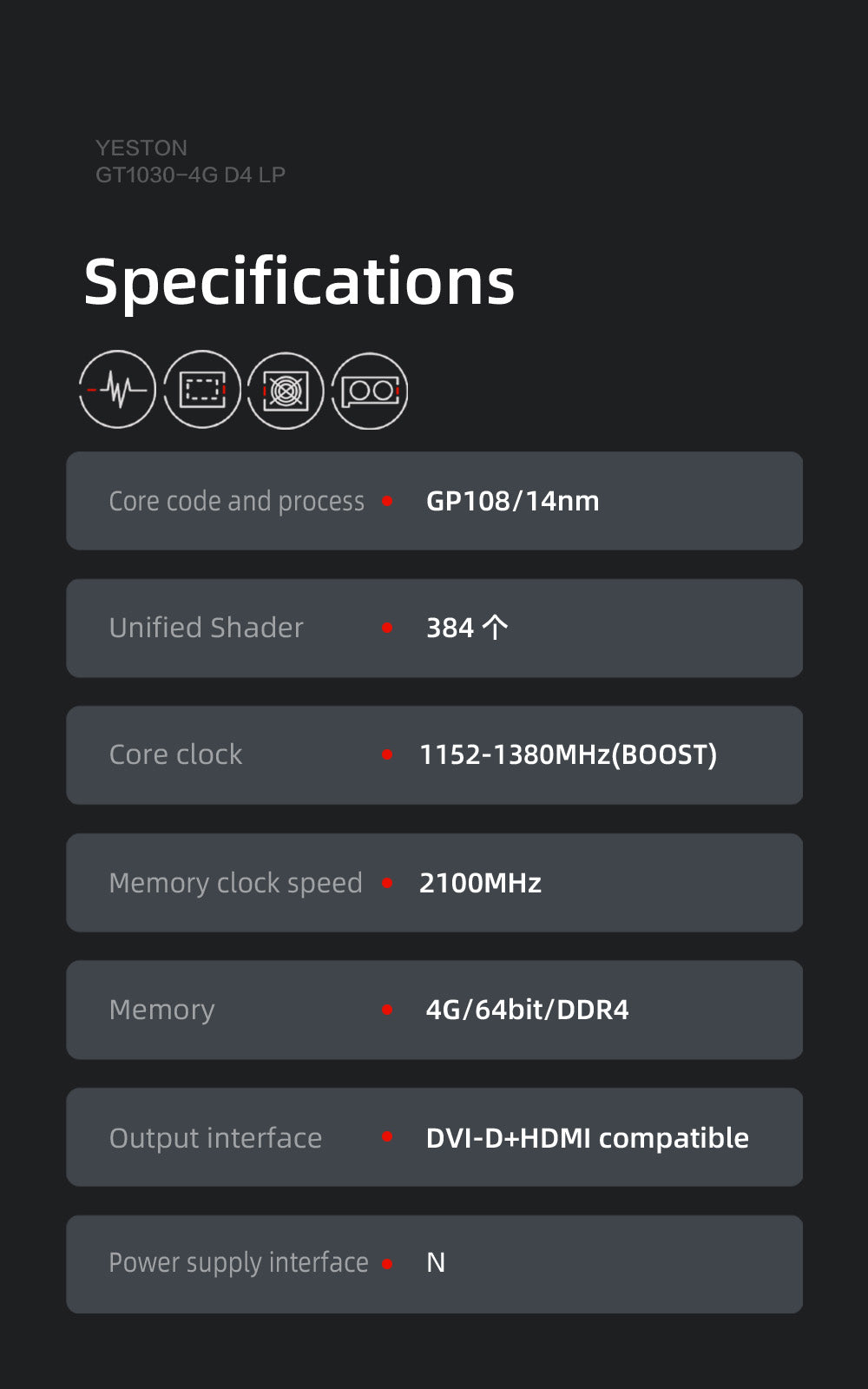This screenshot has width=868, height=1389.
Task: Click the cooling fan circle icon
Action: (286, 391)
